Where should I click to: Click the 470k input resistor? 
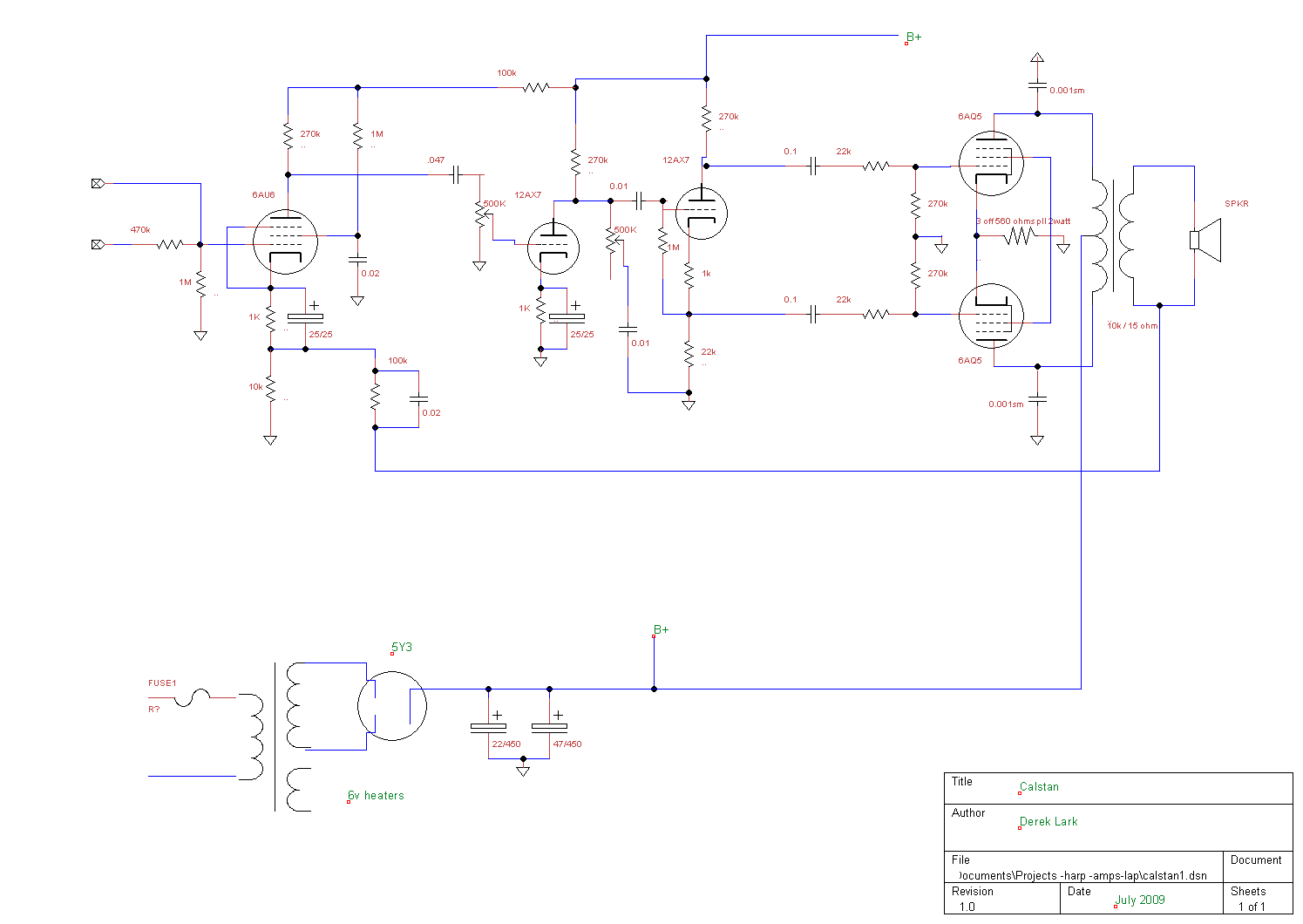click(x=170, y=245)
